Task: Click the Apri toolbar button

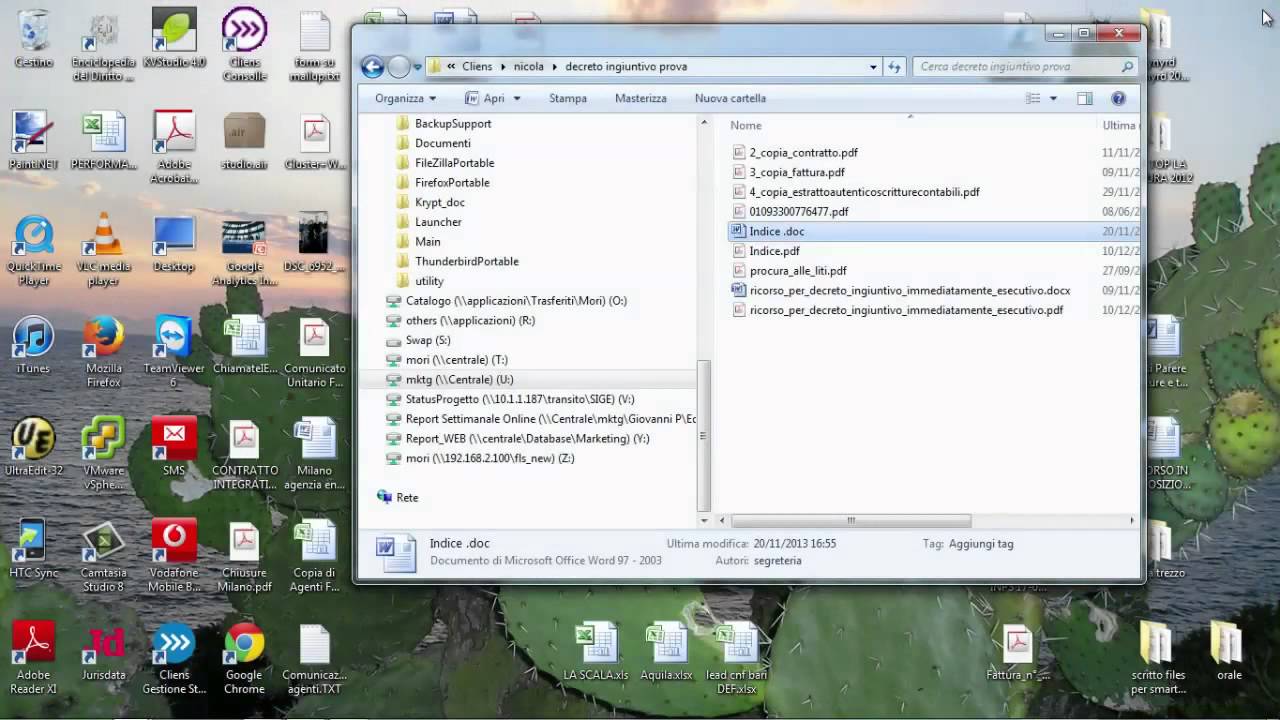Action: (486, 98)
